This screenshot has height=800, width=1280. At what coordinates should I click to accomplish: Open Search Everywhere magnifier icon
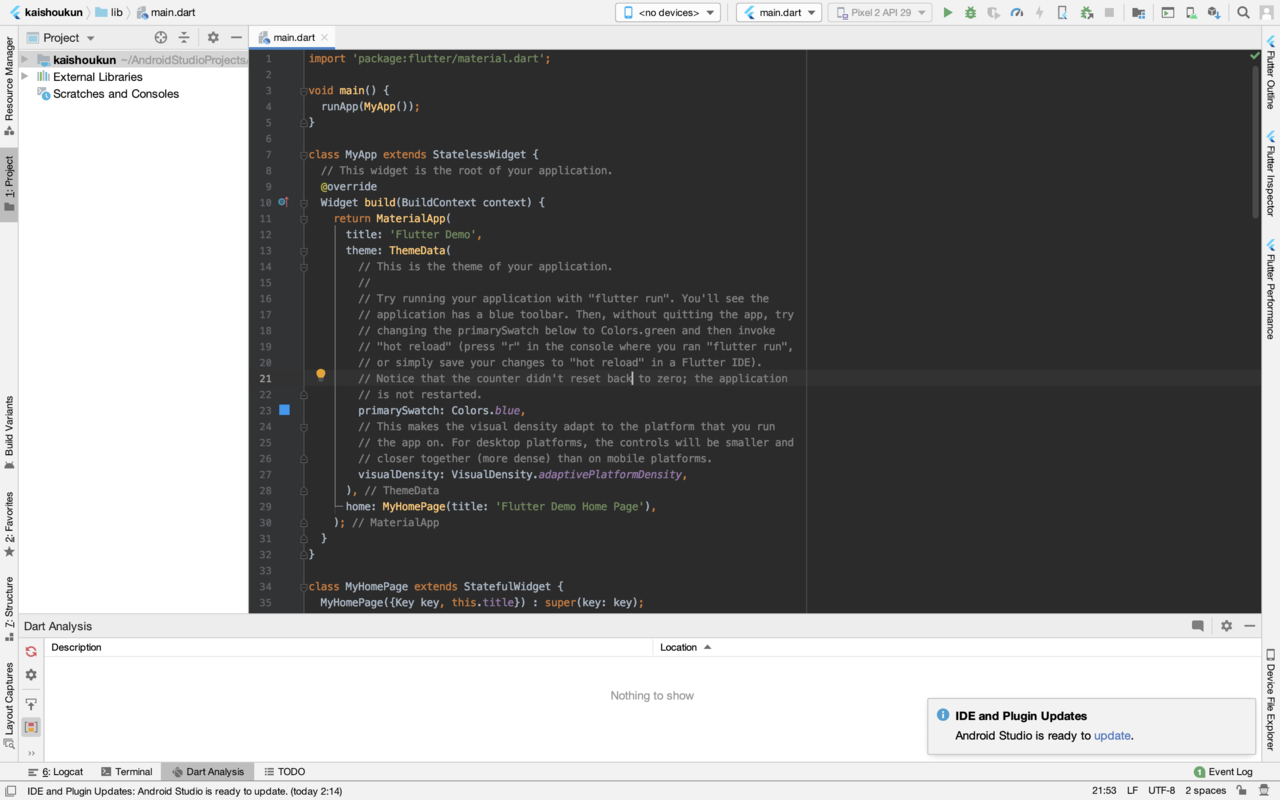pyautogui.click(x=1243, y=13)
